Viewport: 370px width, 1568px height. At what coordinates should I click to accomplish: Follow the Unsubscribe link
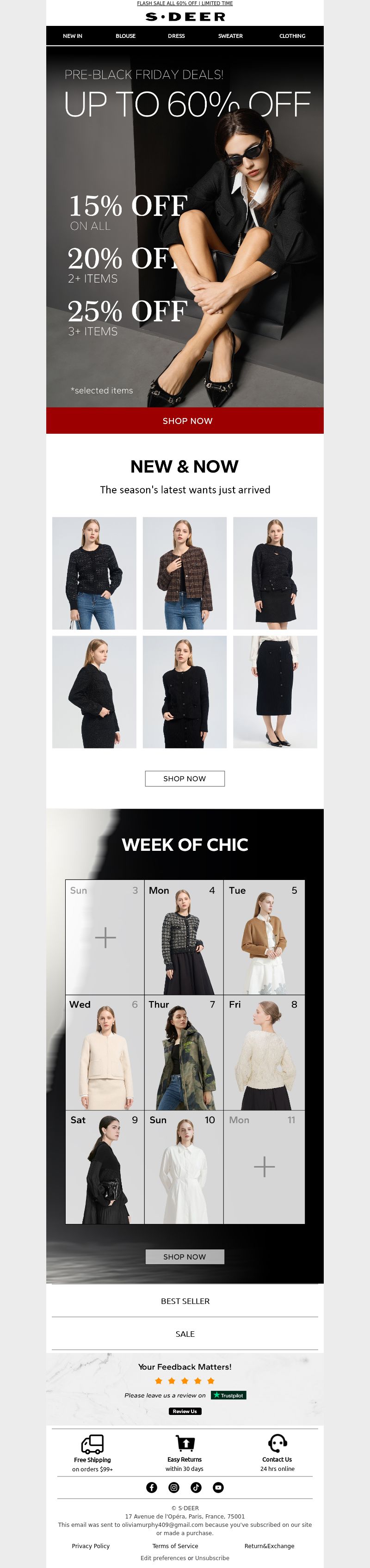(212, 1558)
